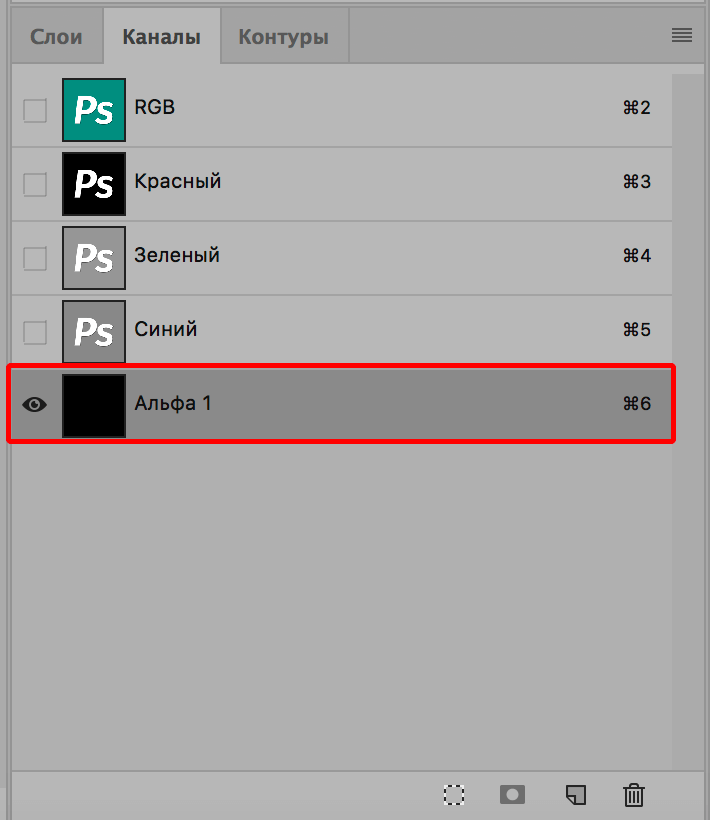Click the Load channel as selection icon
Screen dimensions: 710x820
[454, 795]
